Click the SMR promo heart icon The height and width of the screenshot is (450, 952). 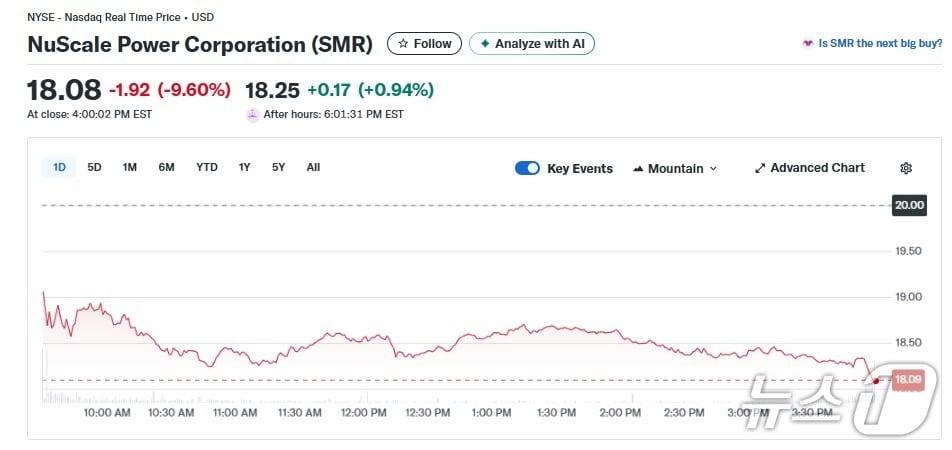pyautogui.click(x=808, y=44)
